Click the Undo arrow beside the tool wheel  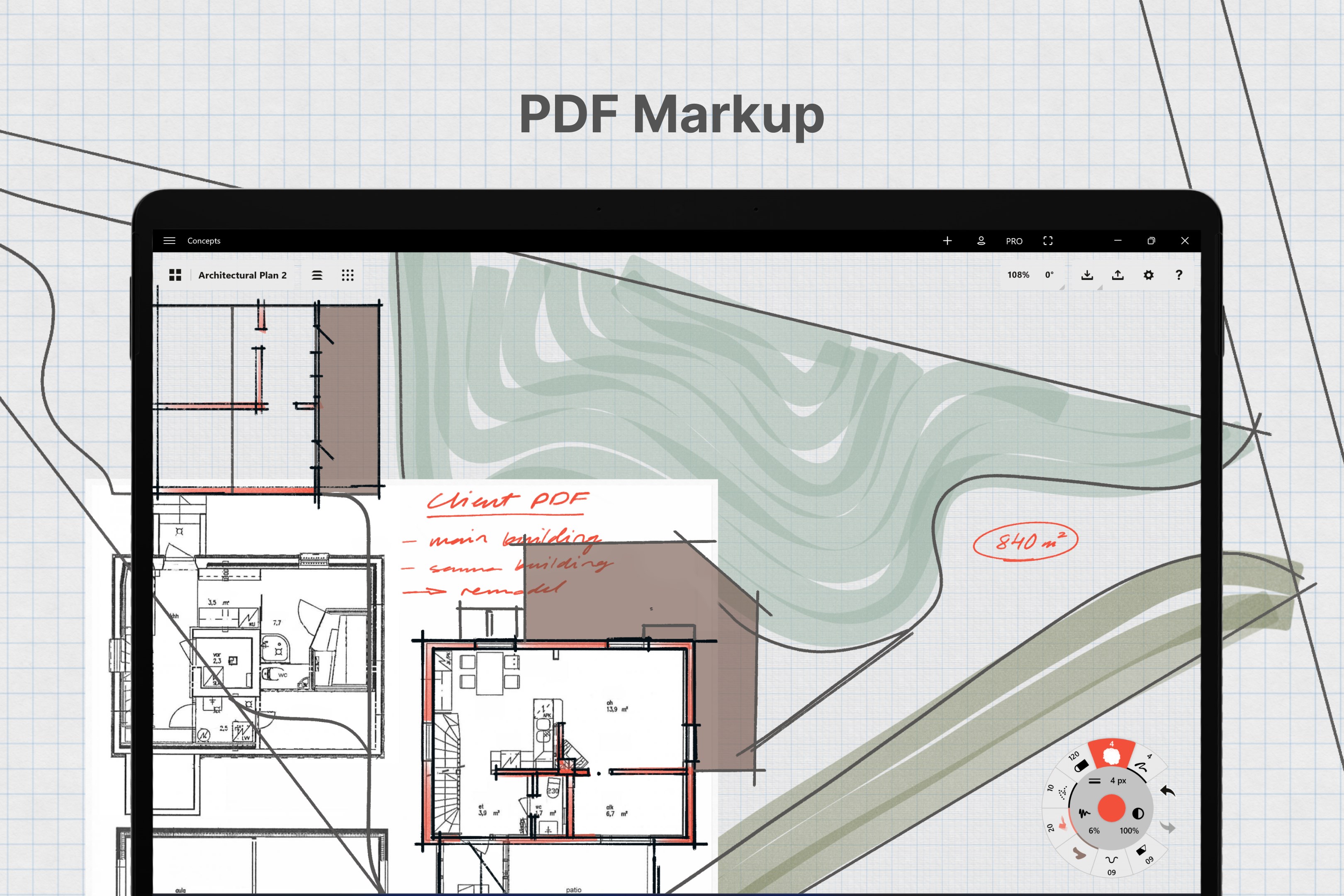click(1167, 791)
